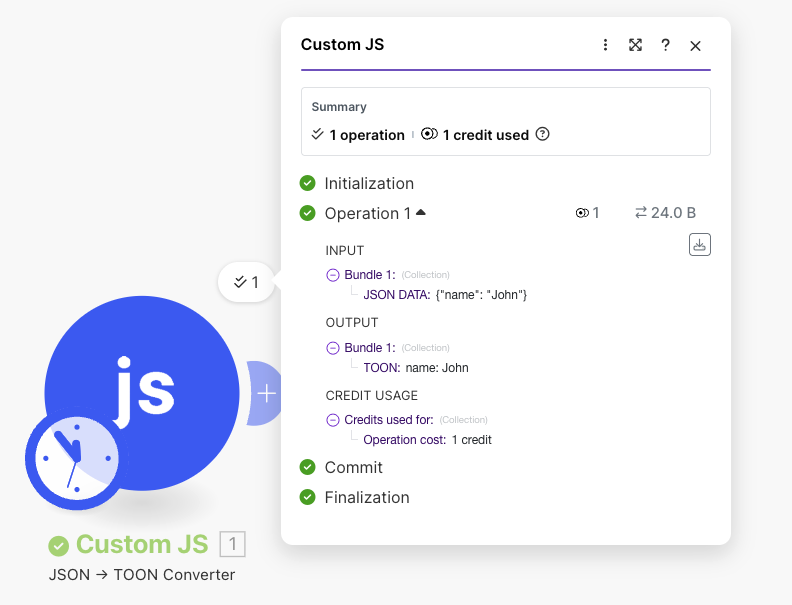Collapse the Credits used for collection

click(332, 420)
